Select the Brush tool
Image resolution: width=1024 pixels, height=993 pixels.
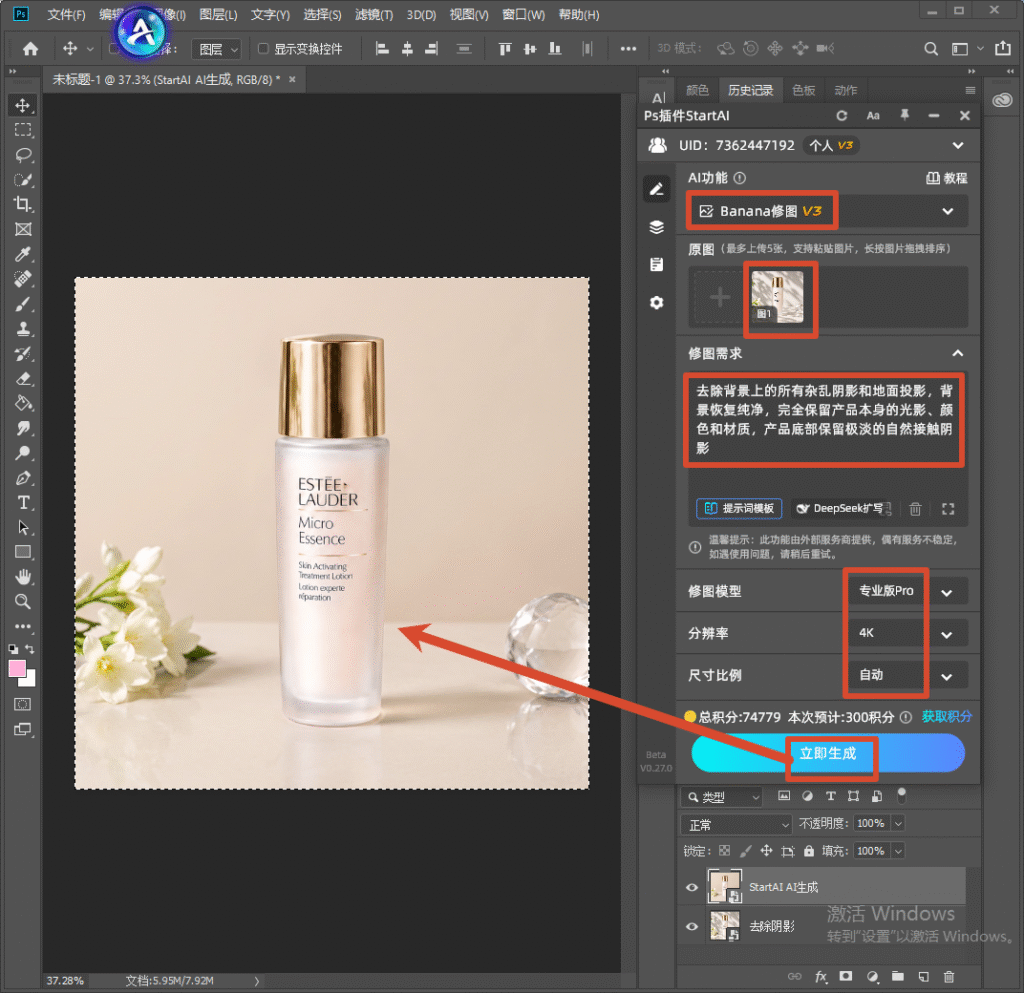click(x=23, y=304)
